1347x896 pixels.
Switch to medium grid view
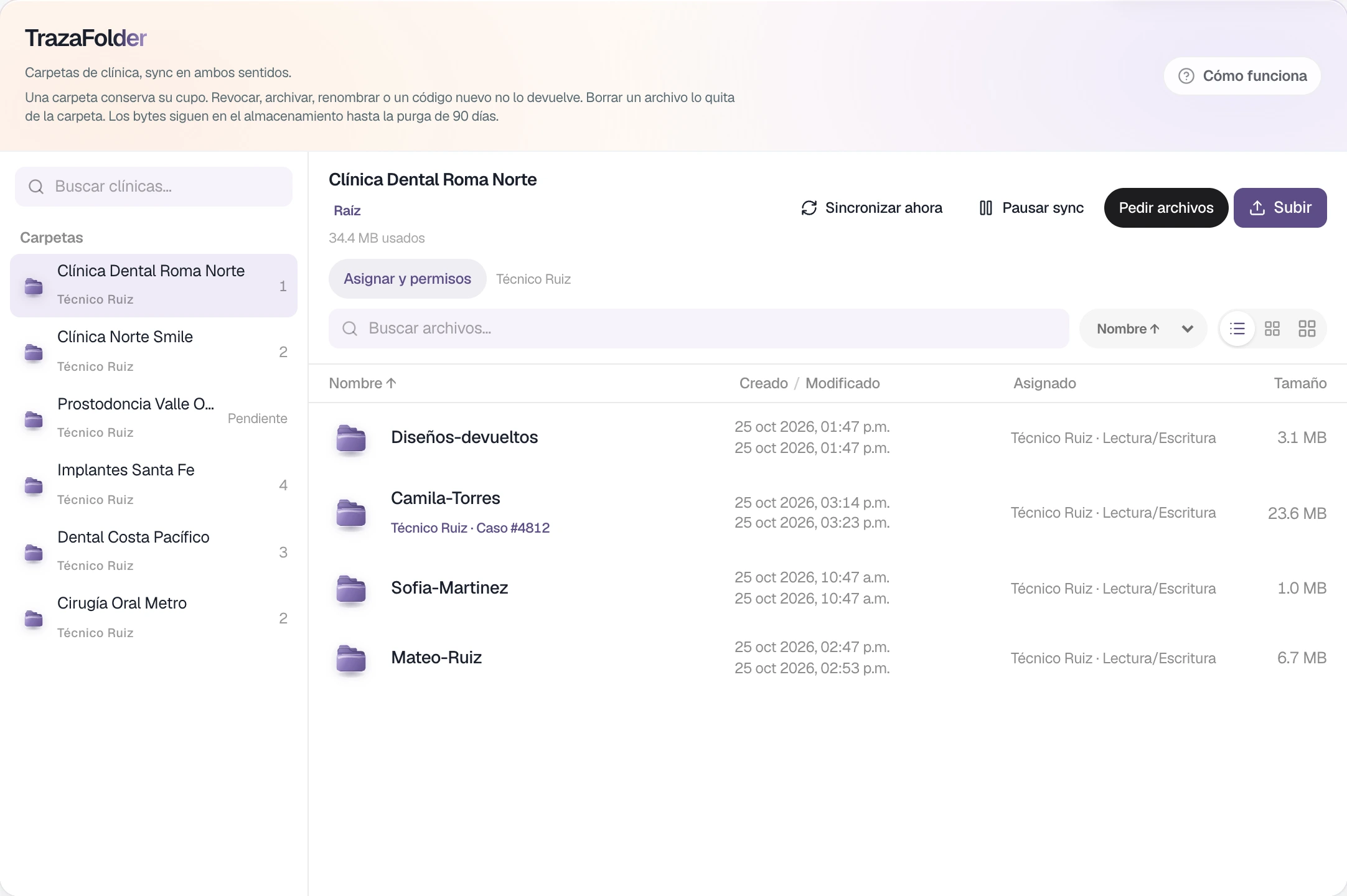[1272, 329]
